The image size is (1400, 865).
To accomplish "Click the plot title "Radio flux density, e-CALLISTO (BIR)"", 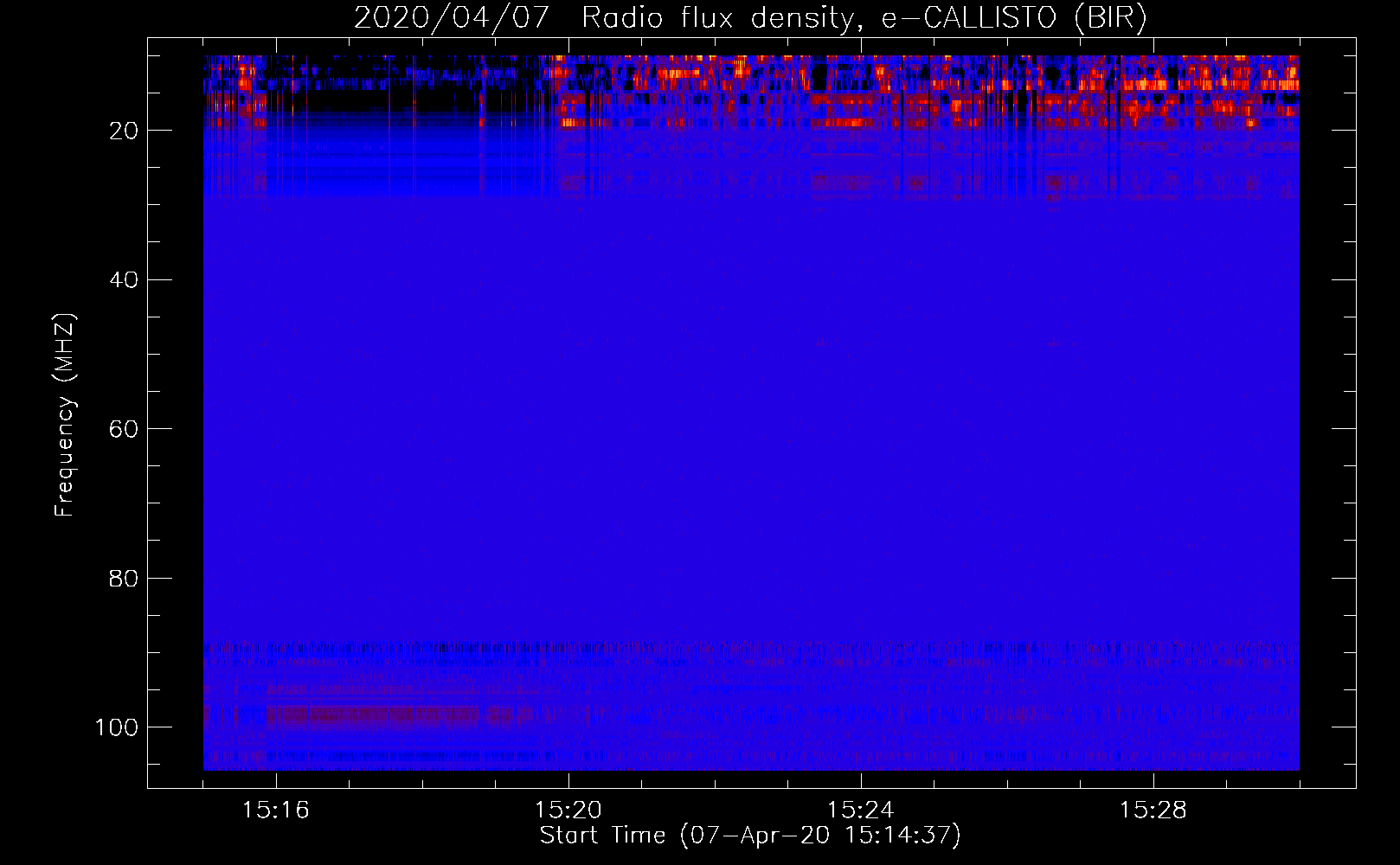I will tap(864, 18).
